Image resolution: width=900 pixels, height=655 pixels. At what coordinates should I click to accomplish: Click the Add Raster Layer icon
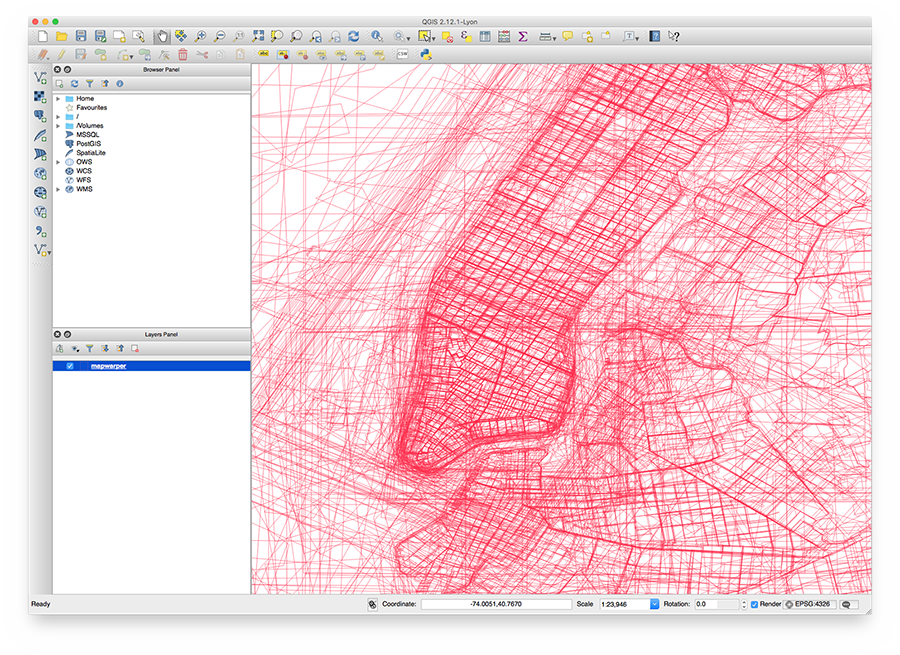point(40,96)
